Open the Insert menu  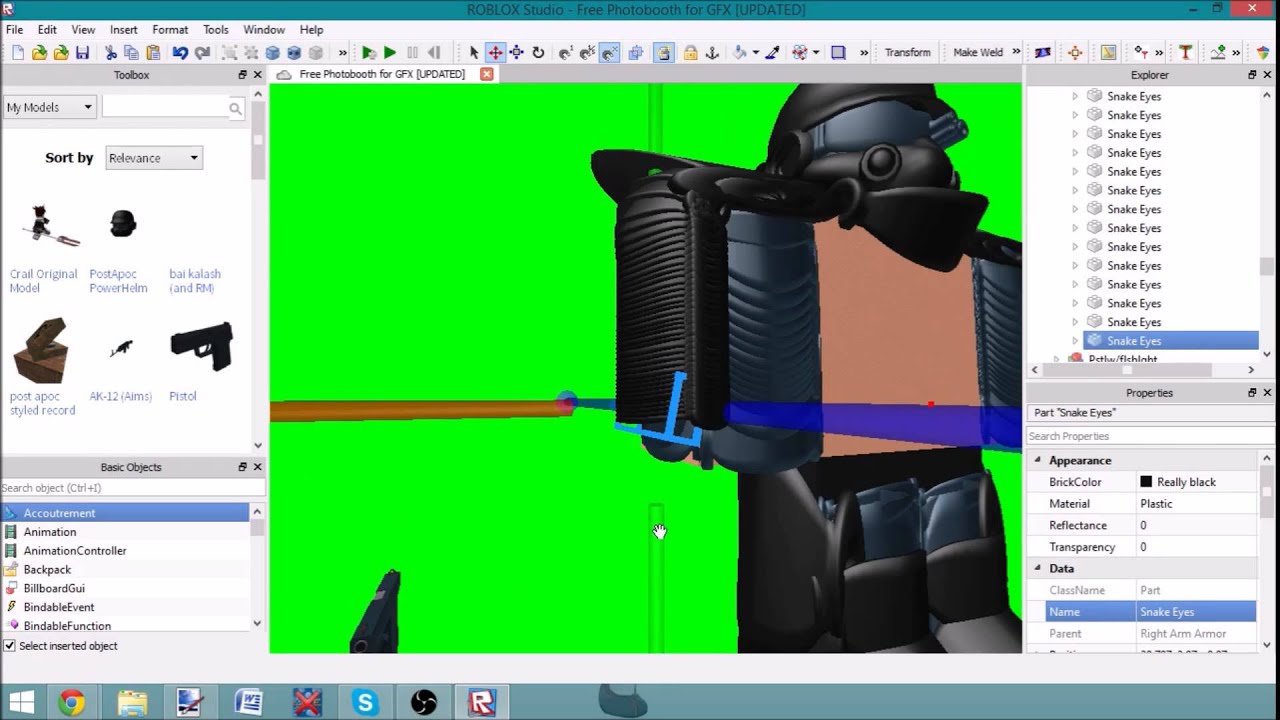pyautogui.click(x=124, y=30)
